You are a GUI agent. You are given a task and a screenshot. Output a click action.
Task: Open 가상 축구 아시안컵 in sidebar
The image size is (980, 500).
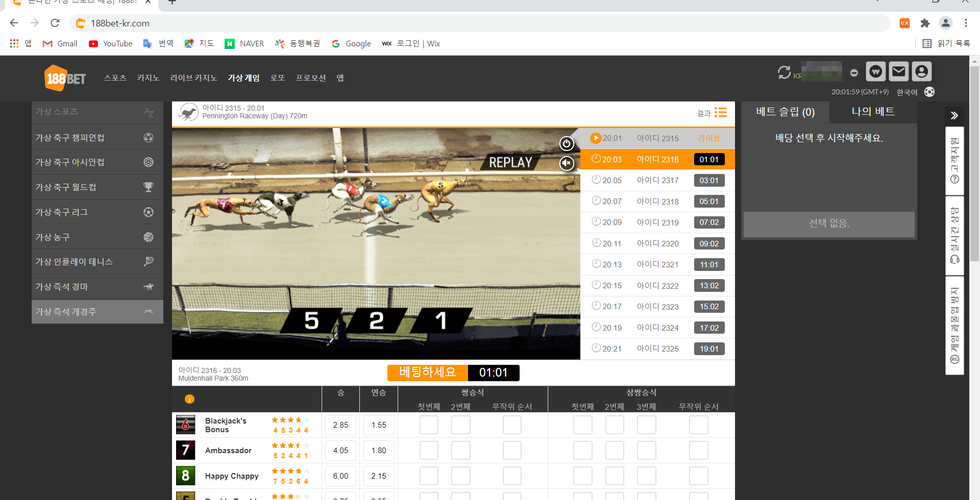[97, 162]
